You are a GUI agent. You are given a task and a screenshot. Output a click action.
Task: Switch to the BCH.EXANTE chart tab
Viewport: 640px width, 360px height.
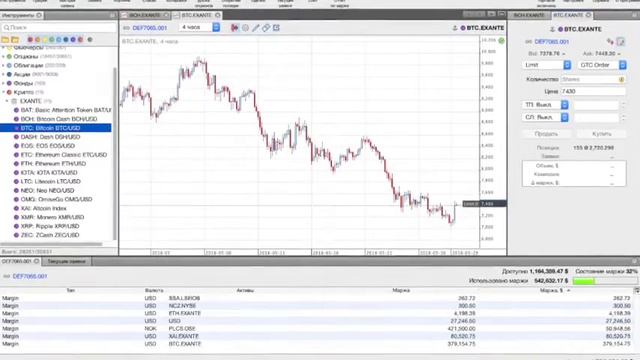(145, 15)
